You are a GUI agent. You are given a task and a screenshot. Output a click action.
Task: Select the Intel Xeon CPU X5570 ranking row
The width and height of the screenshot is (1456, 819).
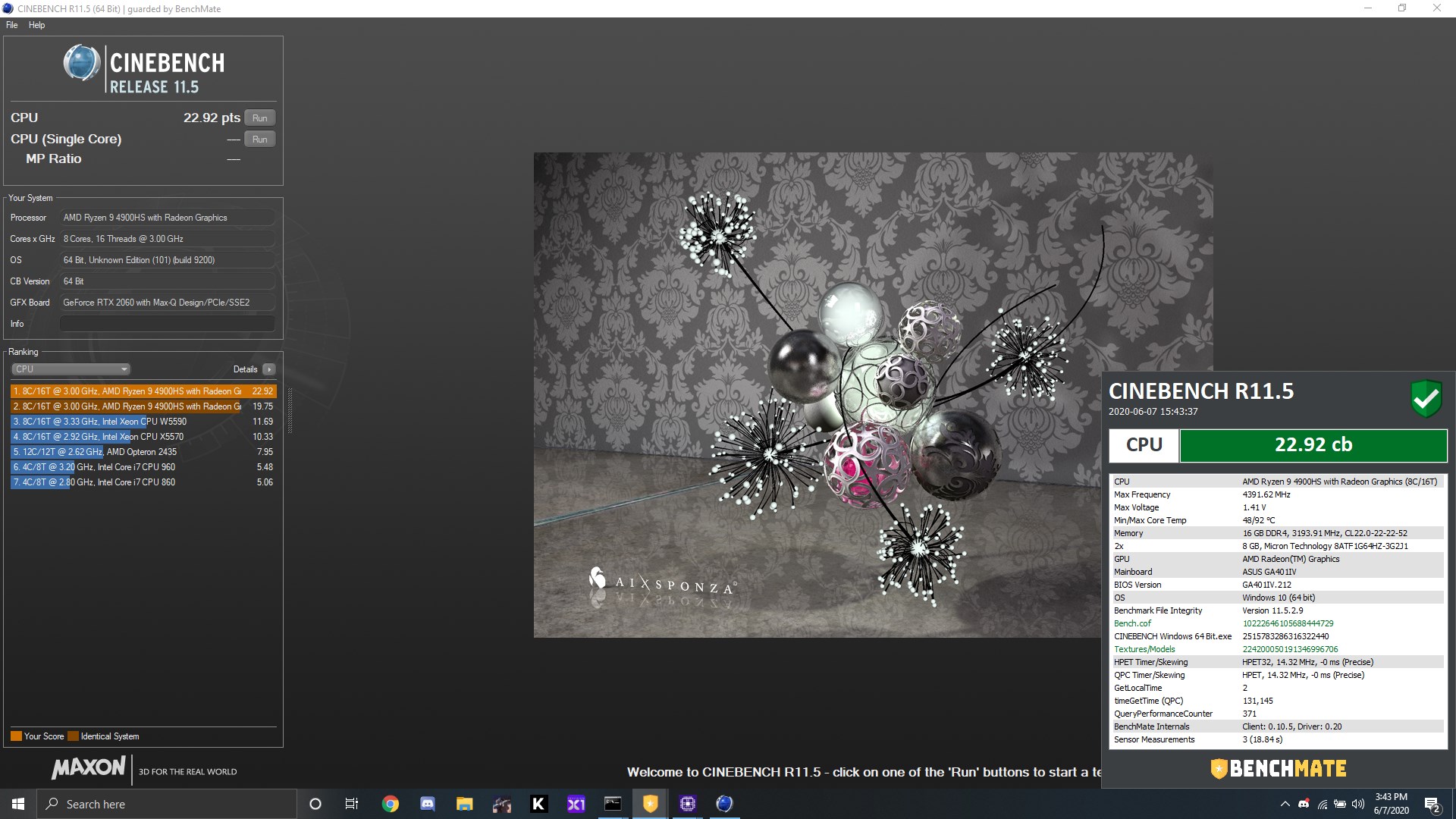tap(143, 437)
